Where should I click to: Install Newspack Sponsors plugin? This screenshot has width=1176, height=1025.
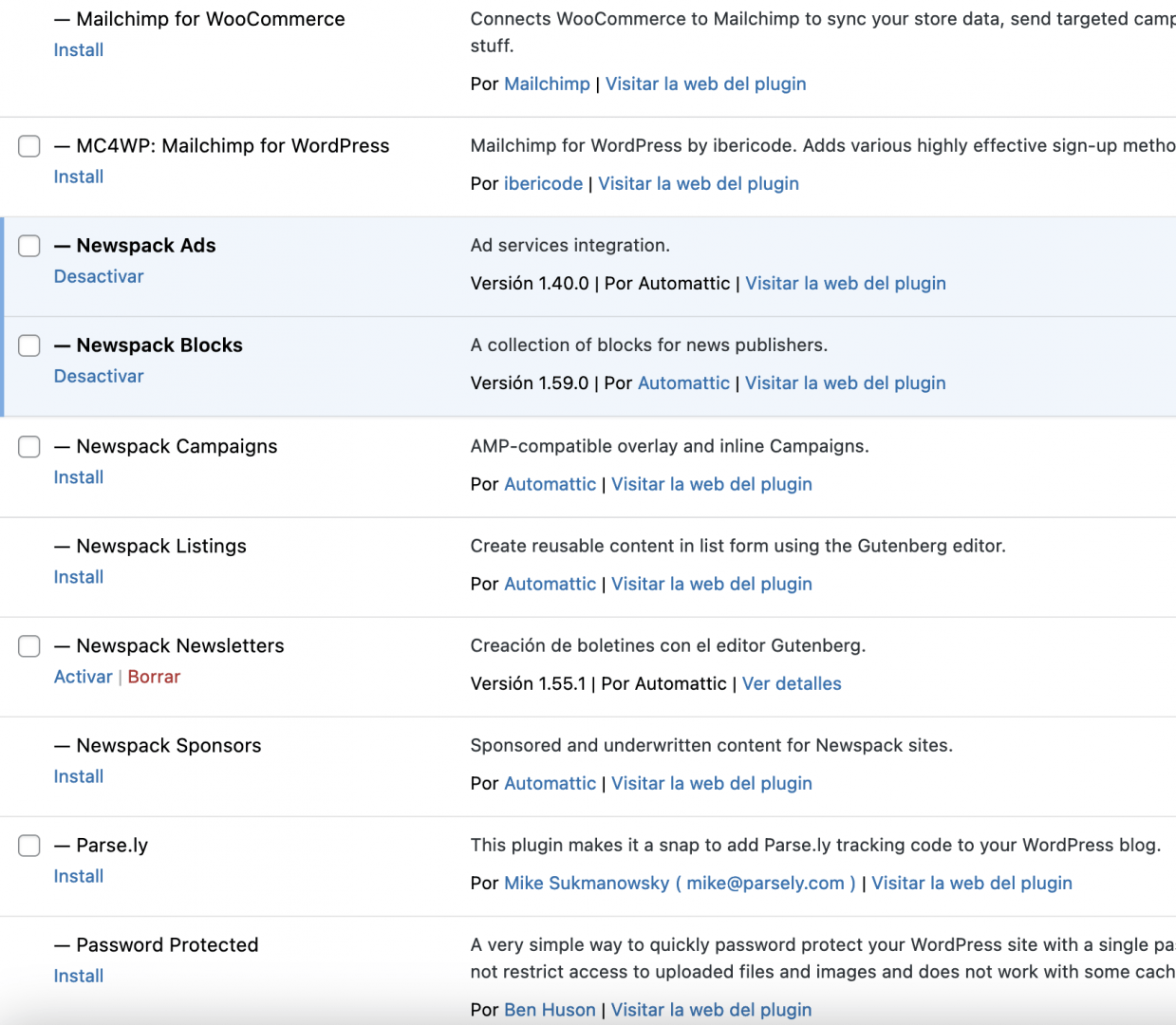pos(79,776)
